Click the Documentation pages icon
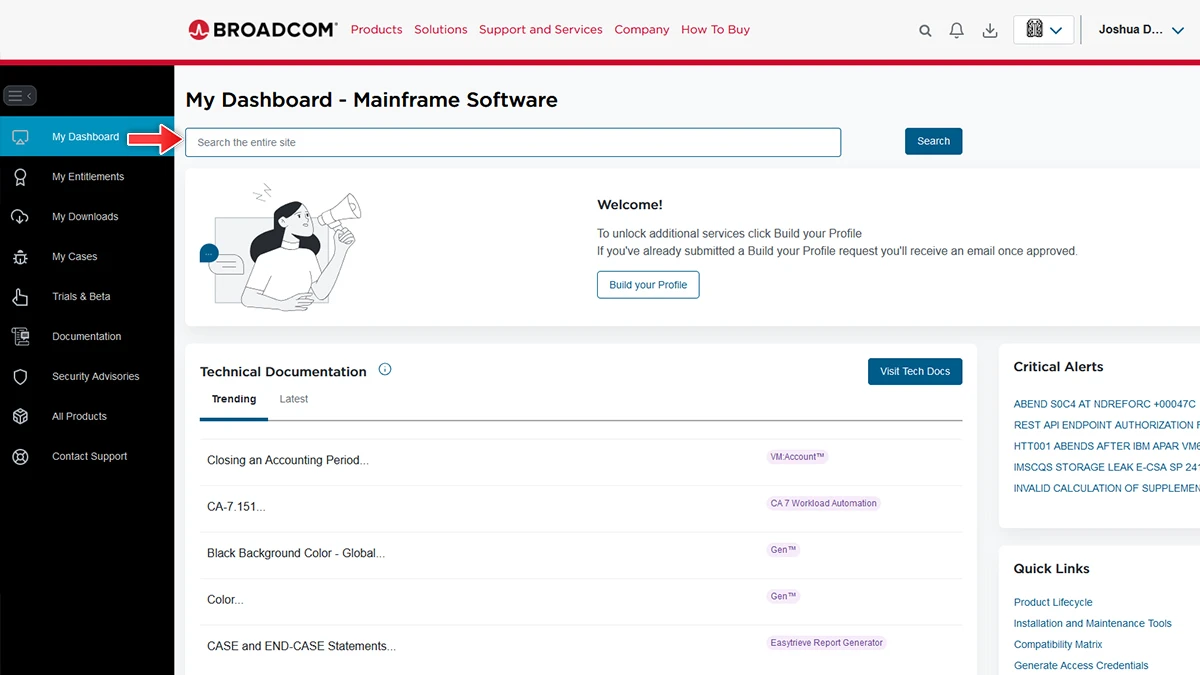 20,337
